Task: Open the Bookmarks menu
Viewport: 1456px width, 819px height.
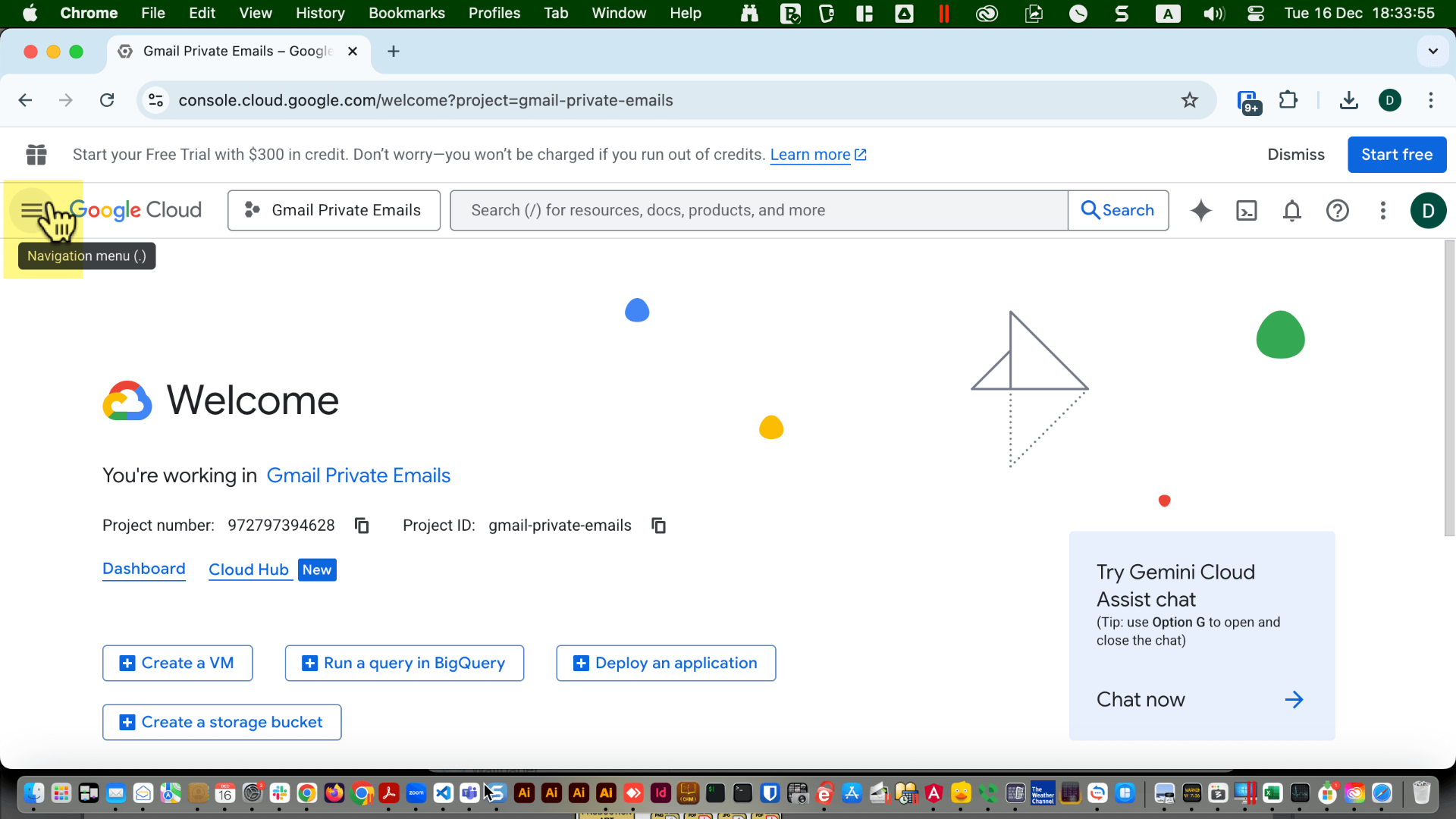Action: 406,13
